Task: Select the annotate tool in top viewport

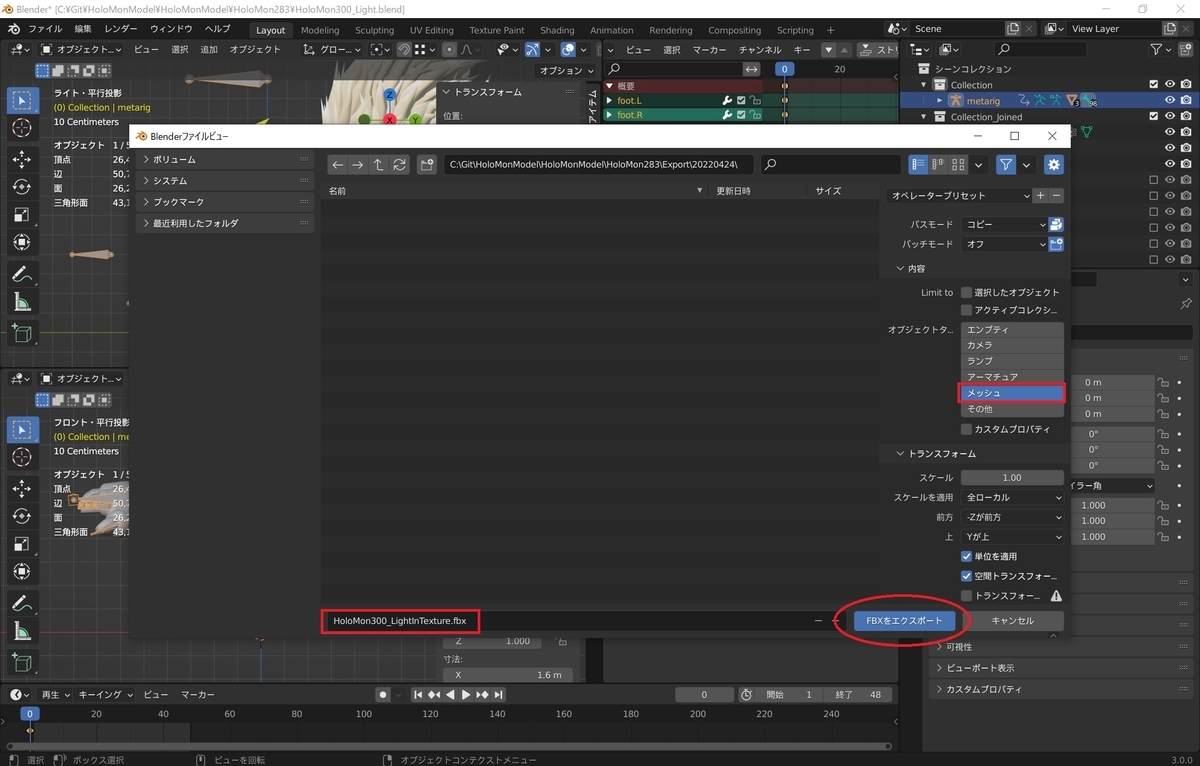Action: pyautogui.click(x=22, y=274)
